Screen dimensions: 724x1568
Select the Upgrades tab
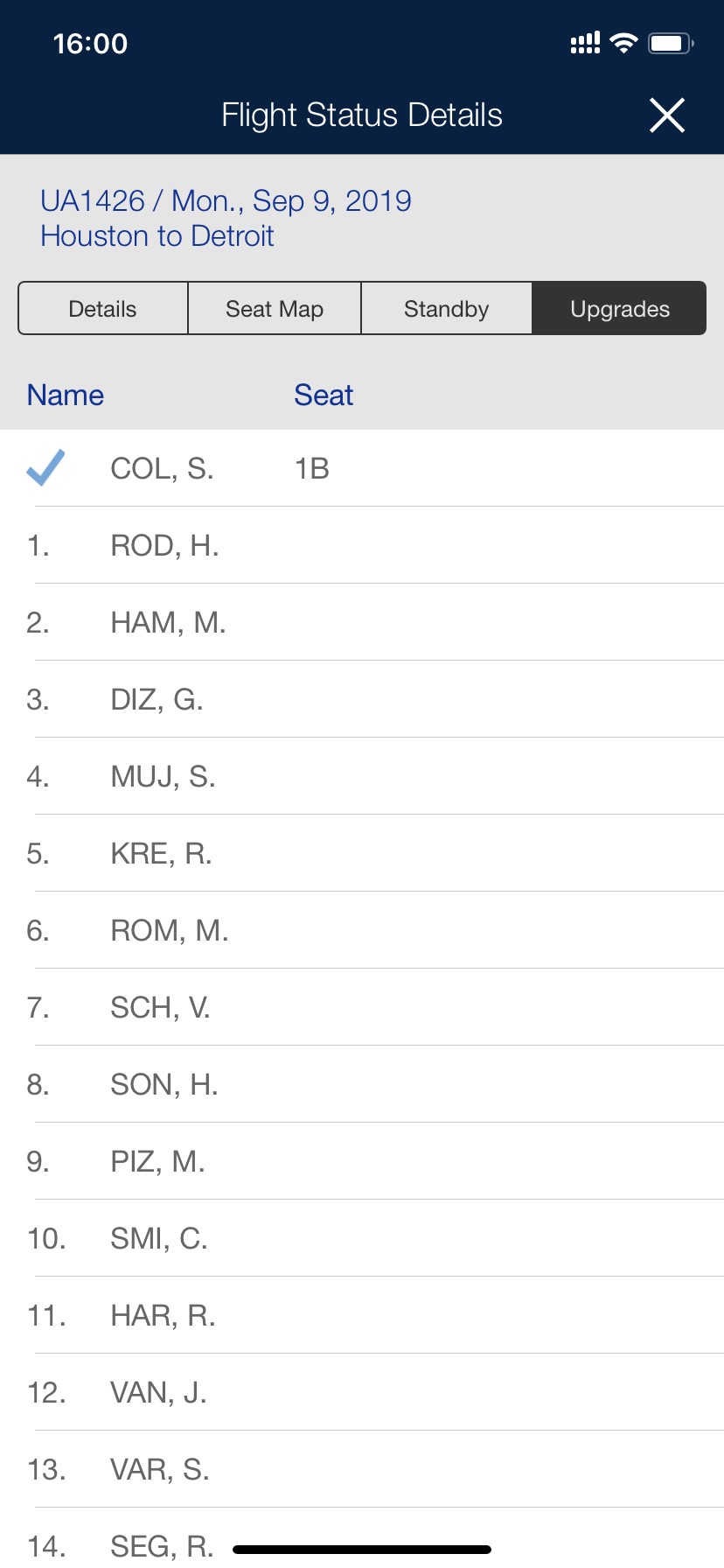619,309
